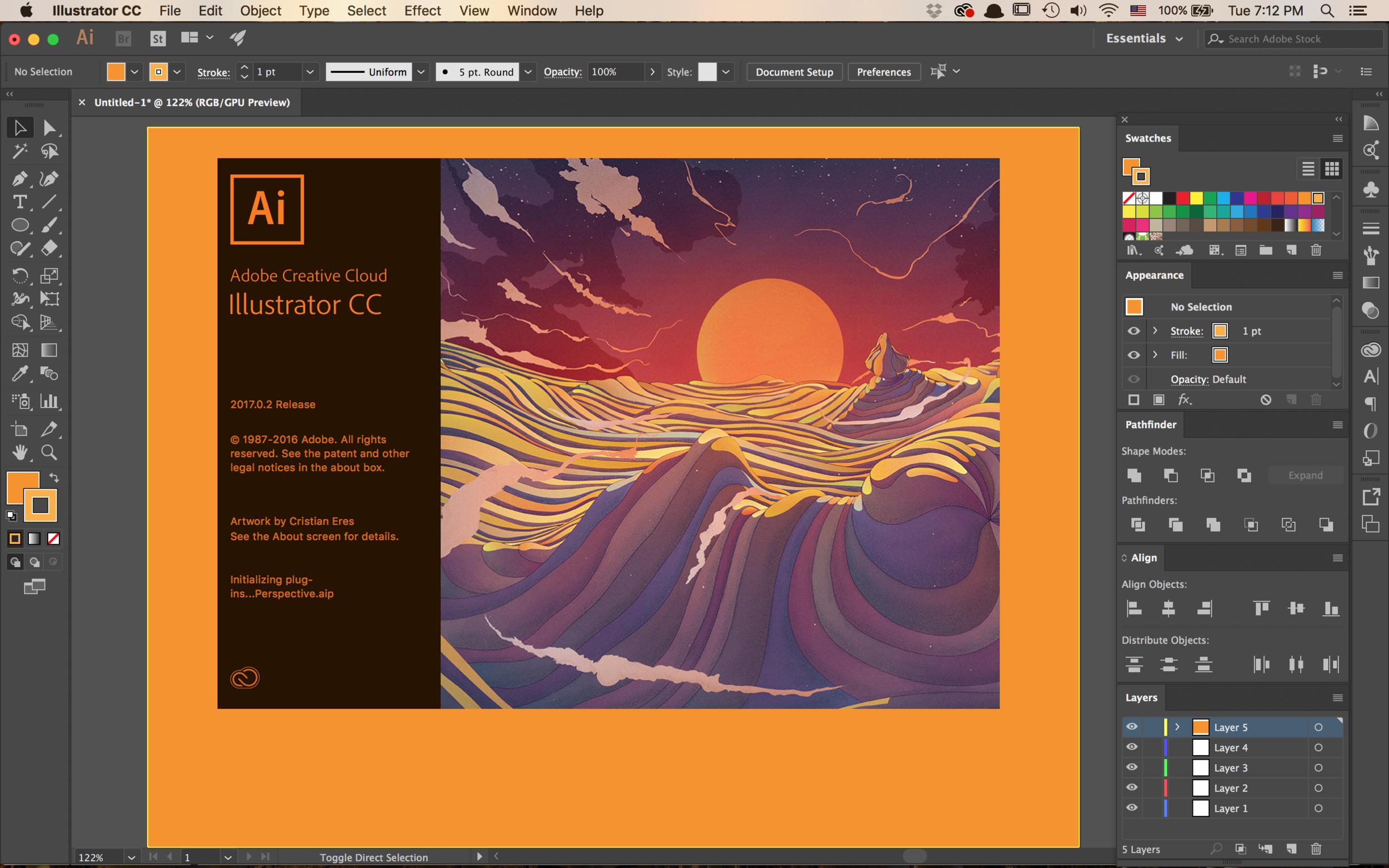Click the Document Setup button

[794, 72]
